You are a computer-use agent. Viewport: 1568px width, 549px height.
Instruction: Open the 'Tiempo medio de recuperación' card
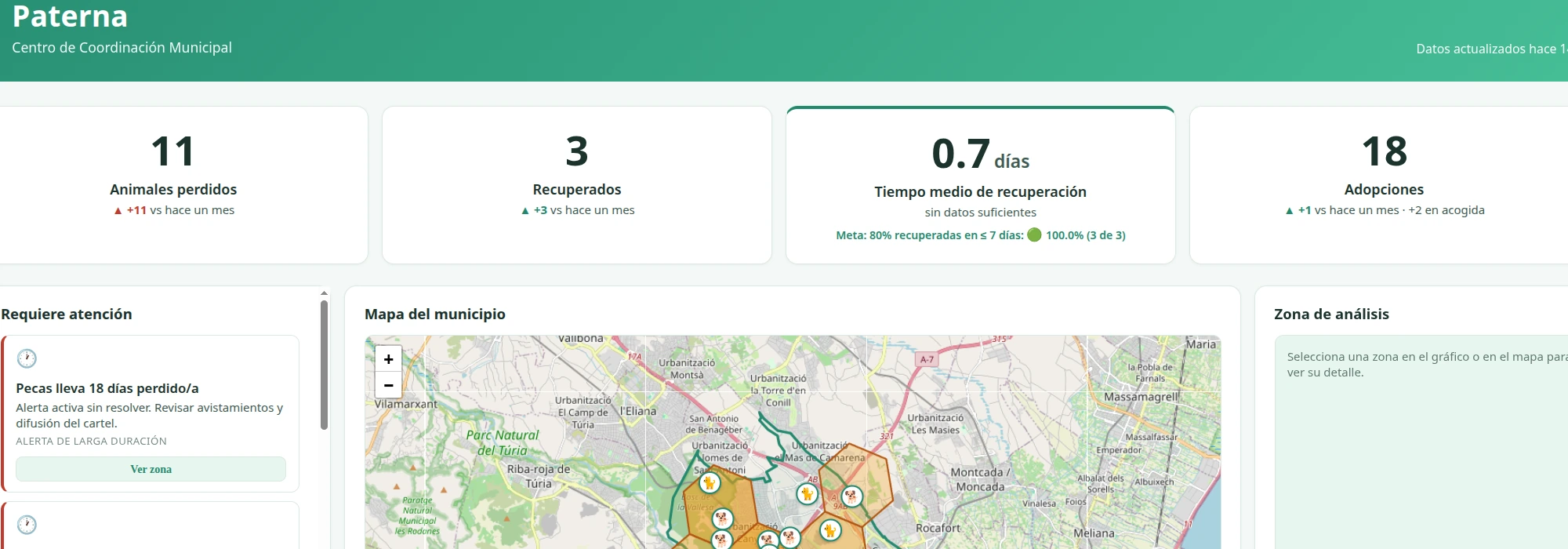point(981,185)
